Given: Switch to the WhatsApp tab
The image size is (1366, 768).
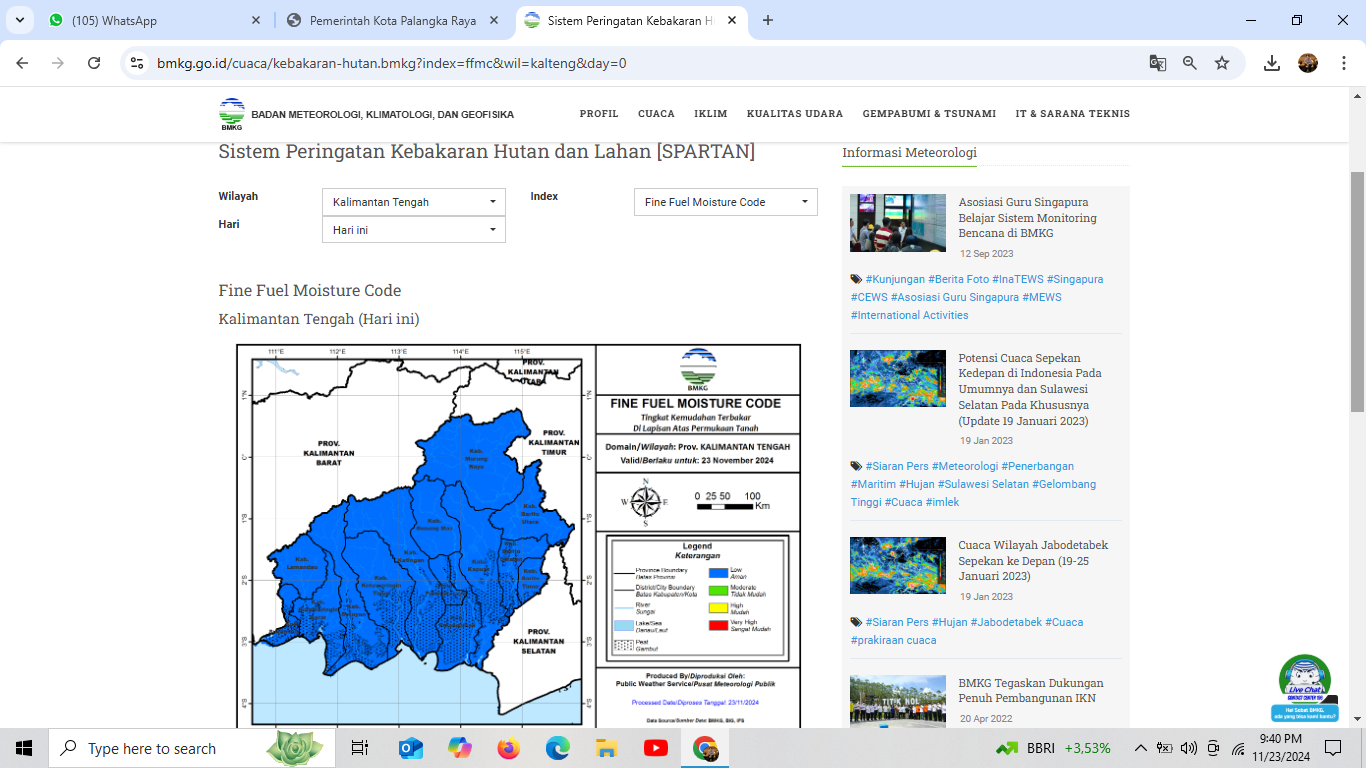Looking at the screenshot, I should pyautogui.click(x=155, y=20).
